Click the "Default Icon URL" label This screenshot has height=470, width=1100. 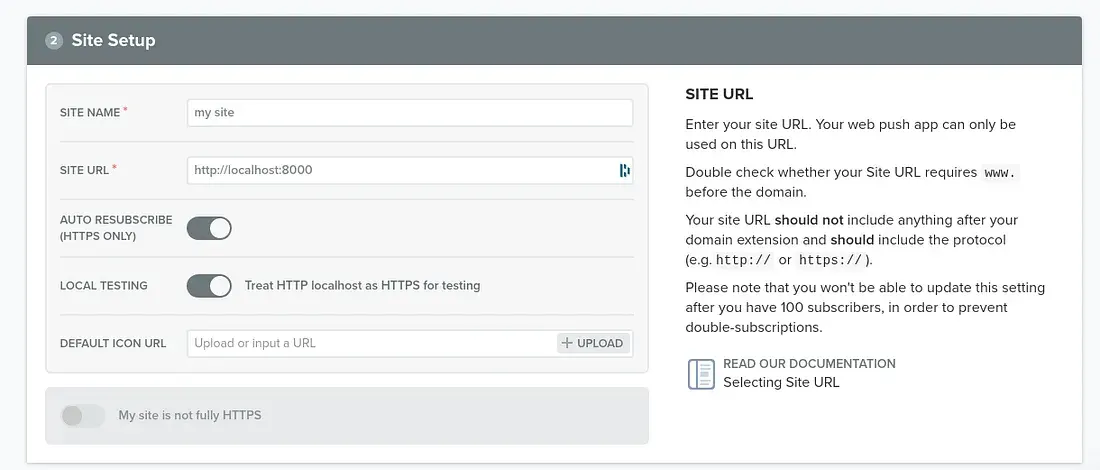[x=113, y=343]
